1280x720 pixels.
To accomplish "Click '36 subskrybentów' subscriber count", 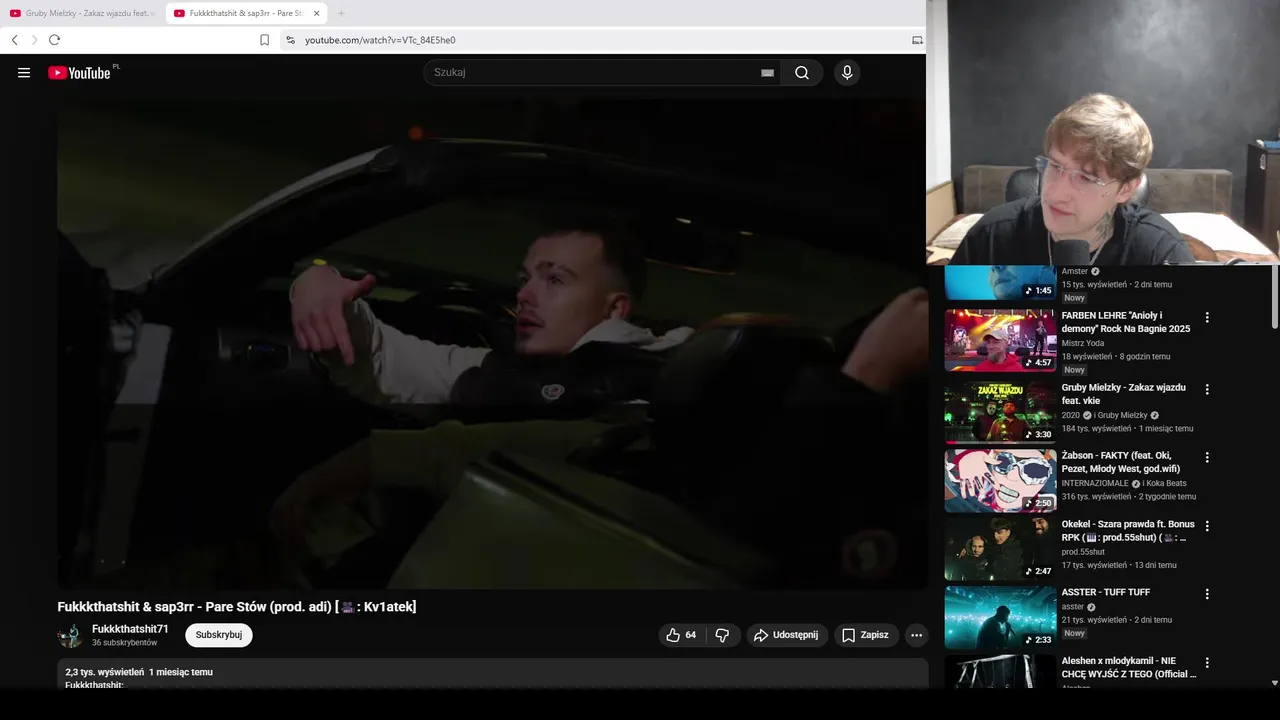I will pyautogui.click(x=124, y=643).
